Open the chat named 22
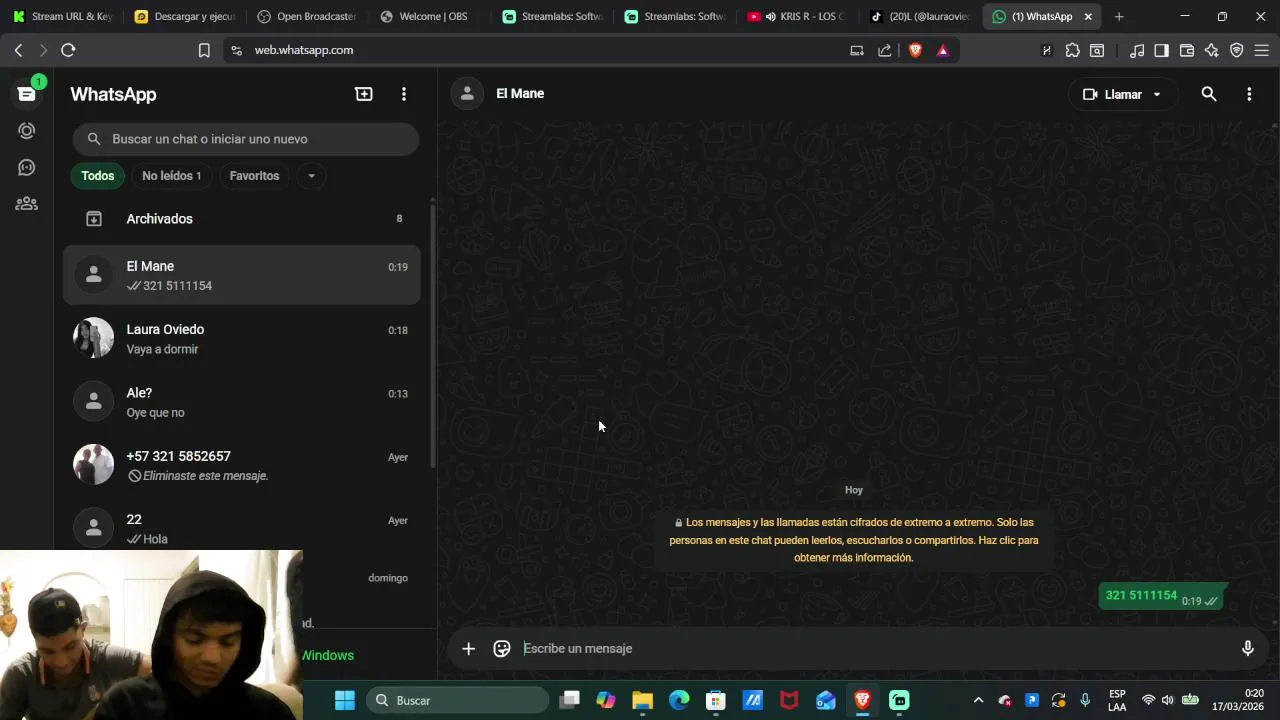This screenshot has height=720, width=1280. [x=242, y=528]
